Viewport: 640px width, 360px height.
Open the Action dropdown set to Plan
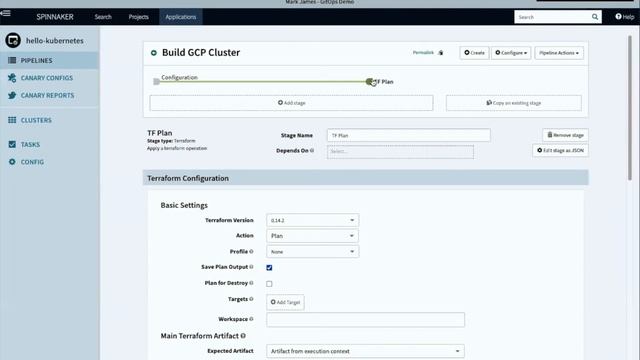(313, 236)
